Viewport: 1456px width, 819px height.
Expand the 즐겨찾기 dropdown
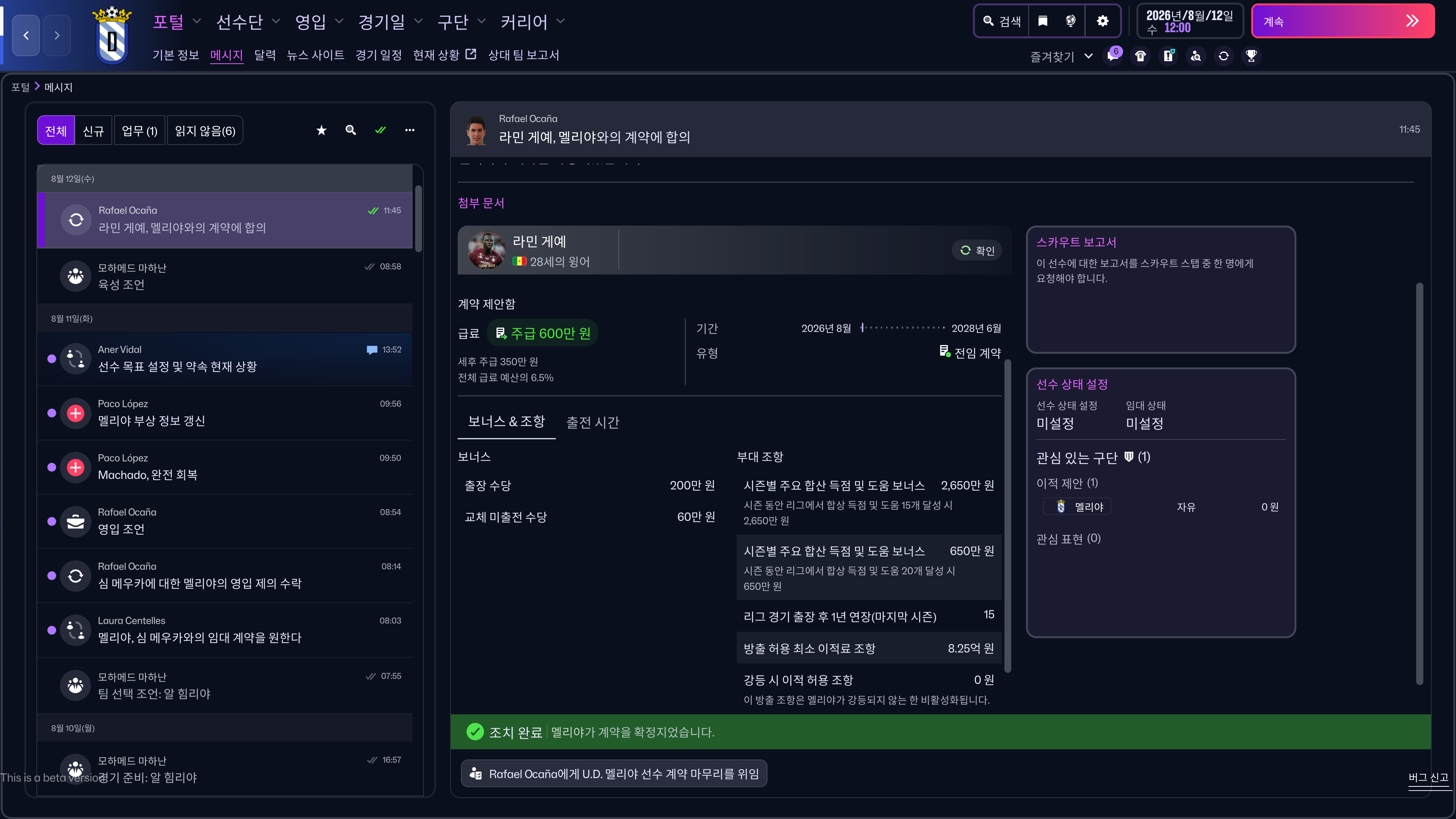[x=1061, y=56]
